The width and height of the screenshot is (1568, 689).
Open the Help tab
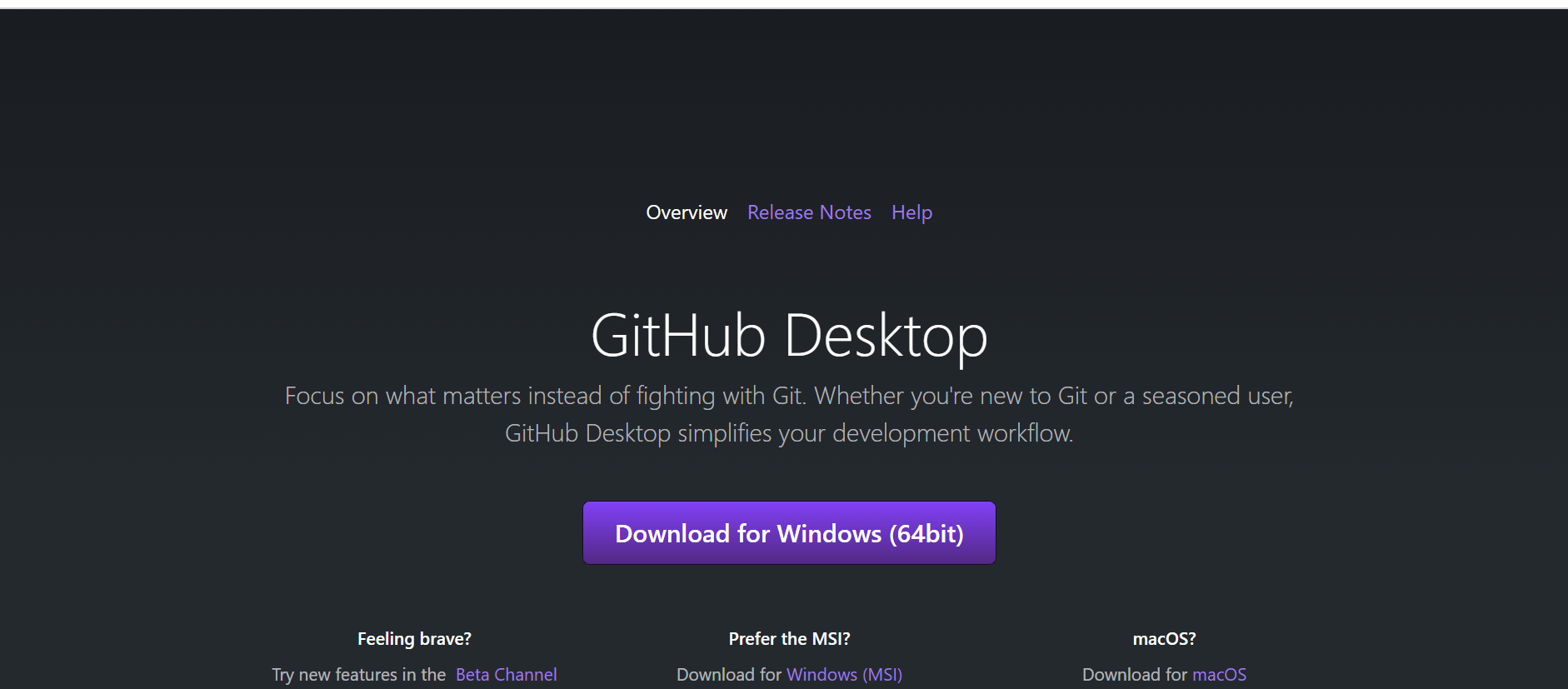tap(911, 213)
